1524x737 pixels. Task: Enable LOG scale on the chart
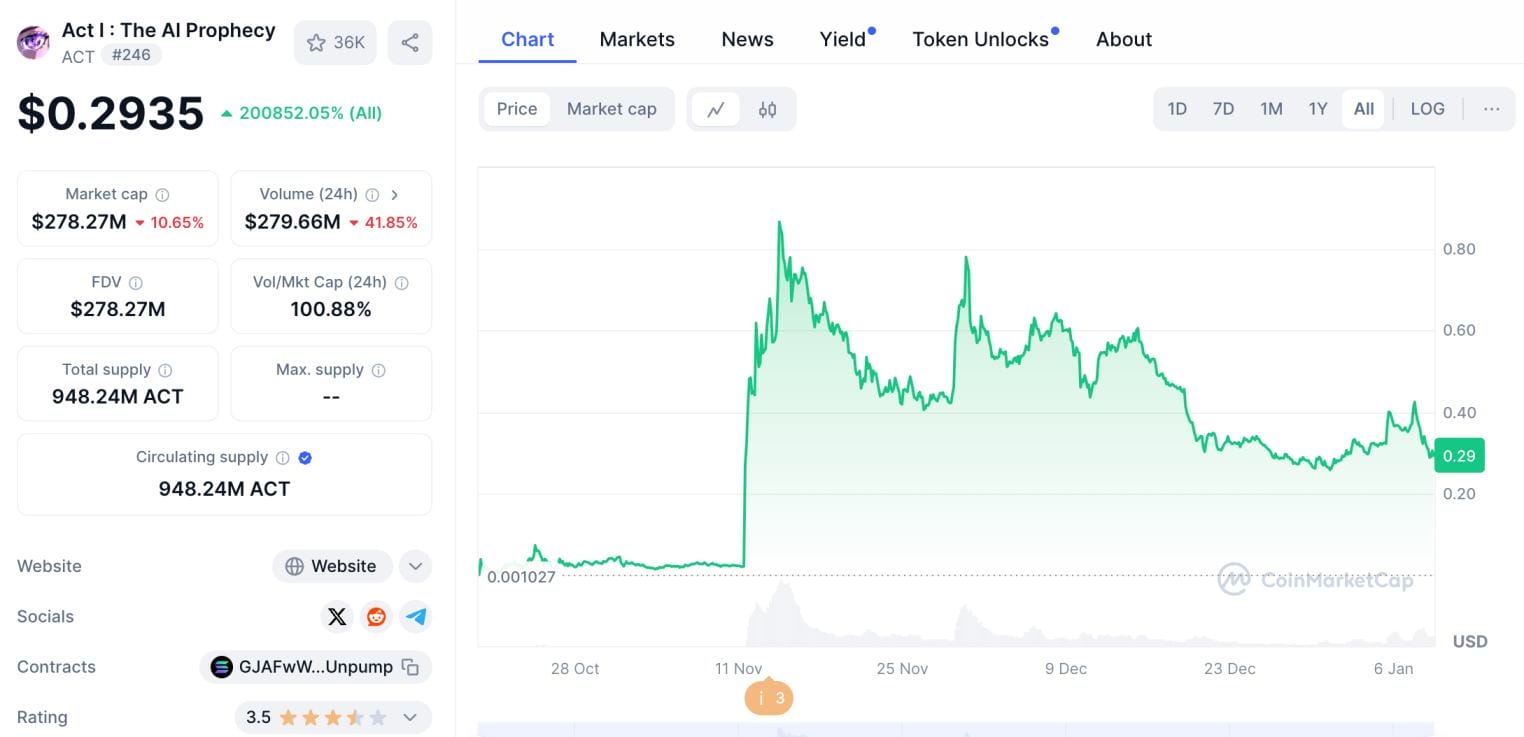(x=1427, y=108)
